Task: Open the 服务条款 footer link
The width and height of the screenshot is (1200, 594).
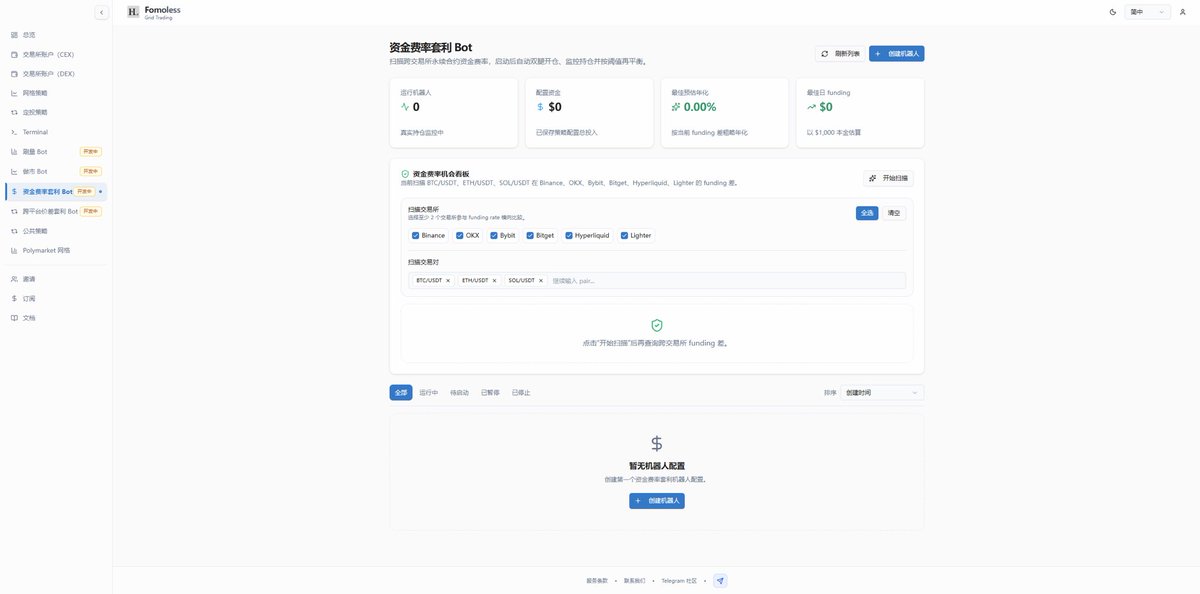Action: [x=597, y=580]
